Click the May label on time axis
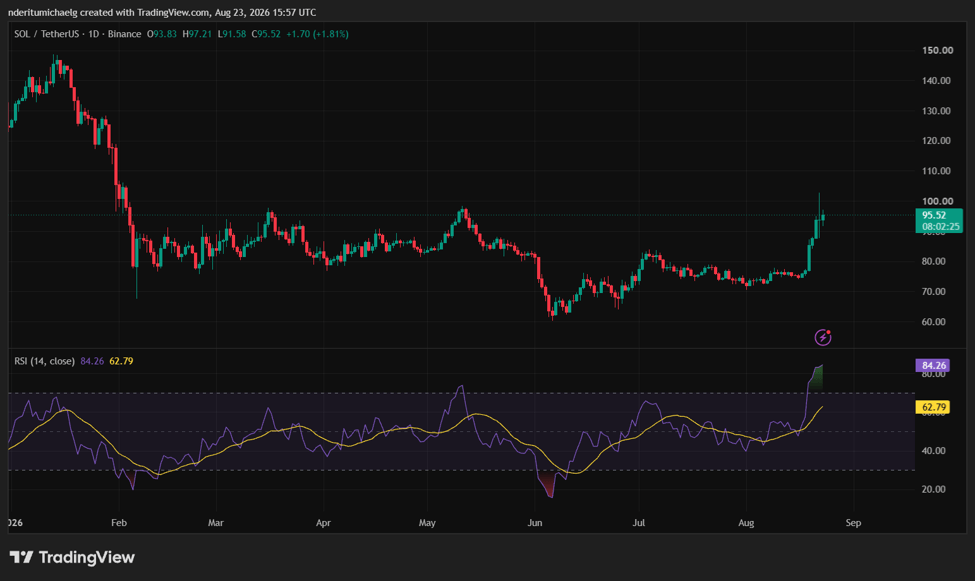The width and height of the screenshot is (975, 581). [427, 523]
